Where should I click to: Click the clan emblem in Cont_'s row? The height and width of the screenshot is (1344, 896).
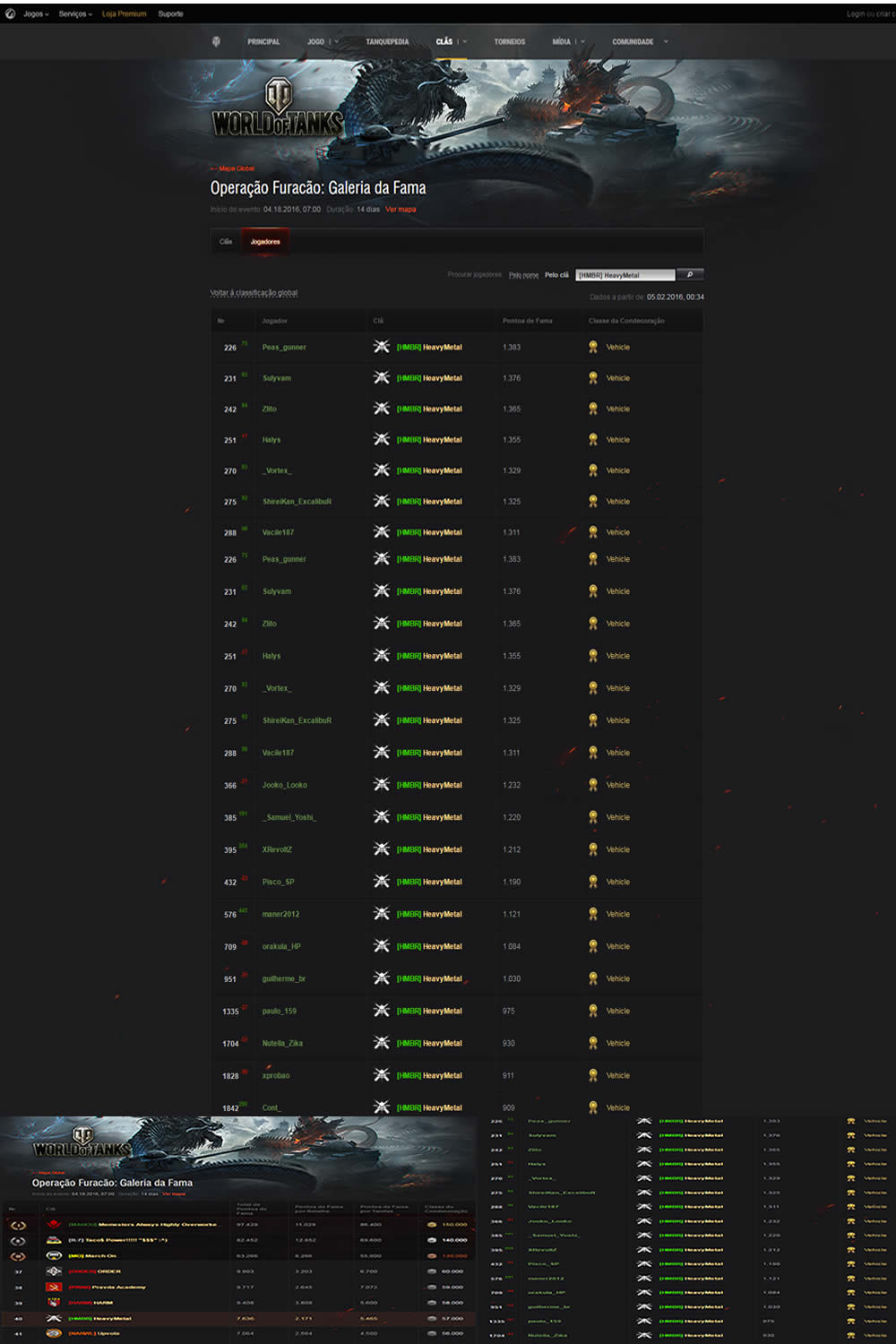click(382, 1107)
